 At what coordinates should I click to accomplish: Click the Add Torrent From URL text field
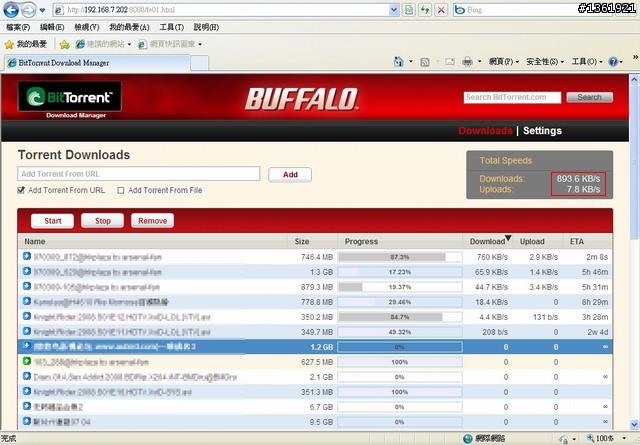pyautogui.click(x=138, y=174)
